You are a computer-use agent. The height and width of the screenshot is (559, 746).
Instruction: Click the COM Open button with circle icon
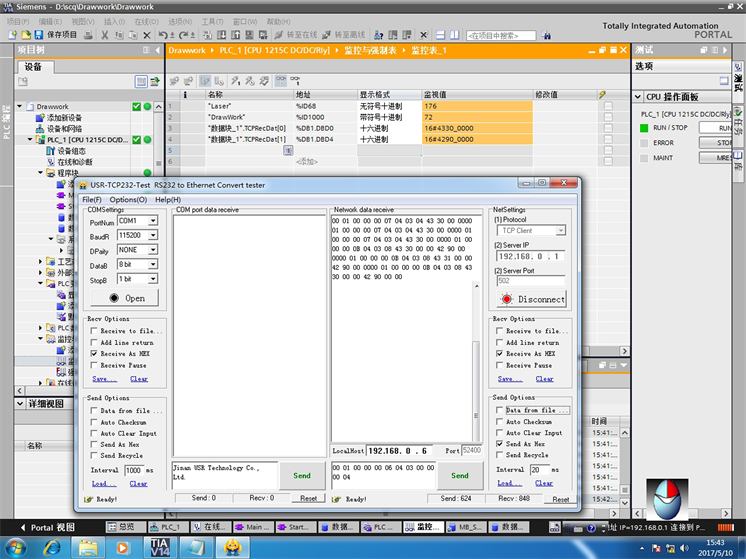[x=127, y=298]
